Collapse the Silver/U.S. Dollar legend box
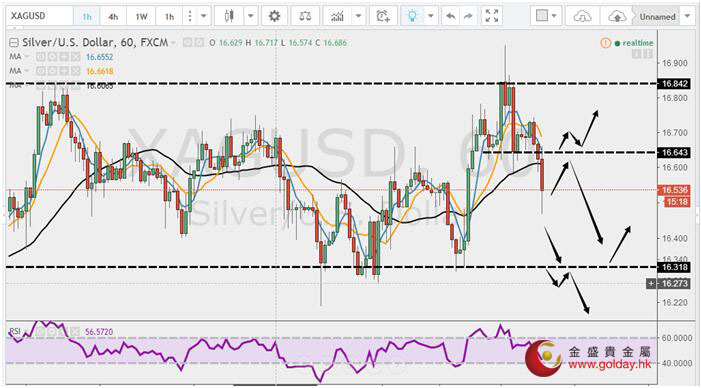Image resolution: width=701 pixels, height=388 pixels. [x=14, y=43]
